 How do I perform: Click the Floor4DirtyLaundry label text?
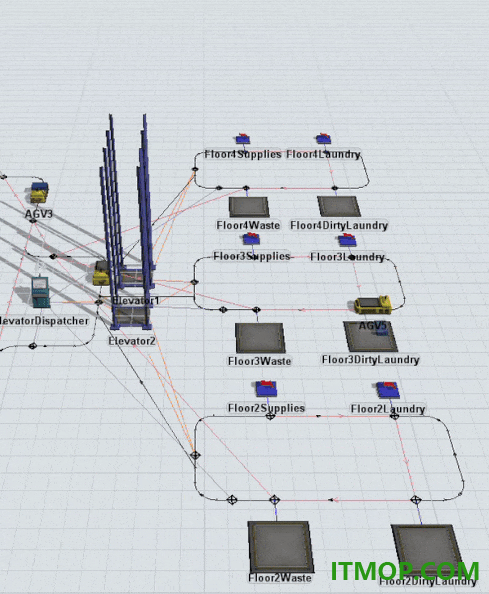pos(339,225)
